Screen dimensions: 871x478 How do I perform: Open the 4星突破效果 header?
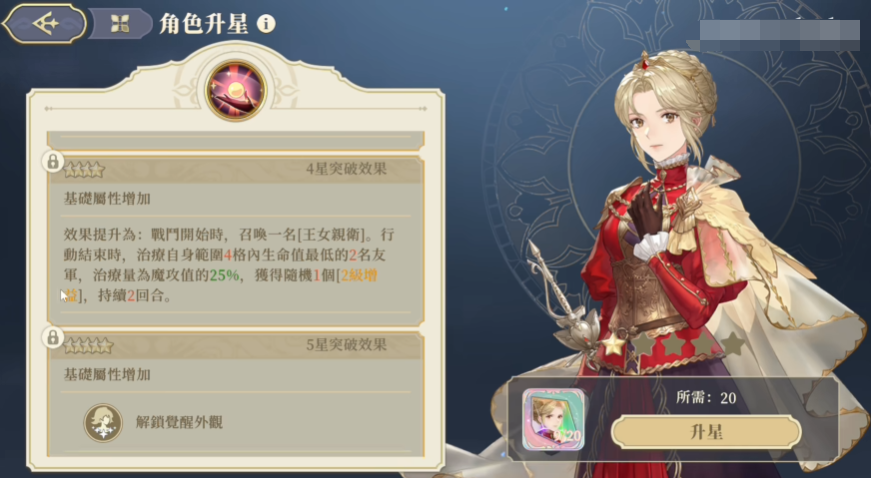[x=236, y=169]
